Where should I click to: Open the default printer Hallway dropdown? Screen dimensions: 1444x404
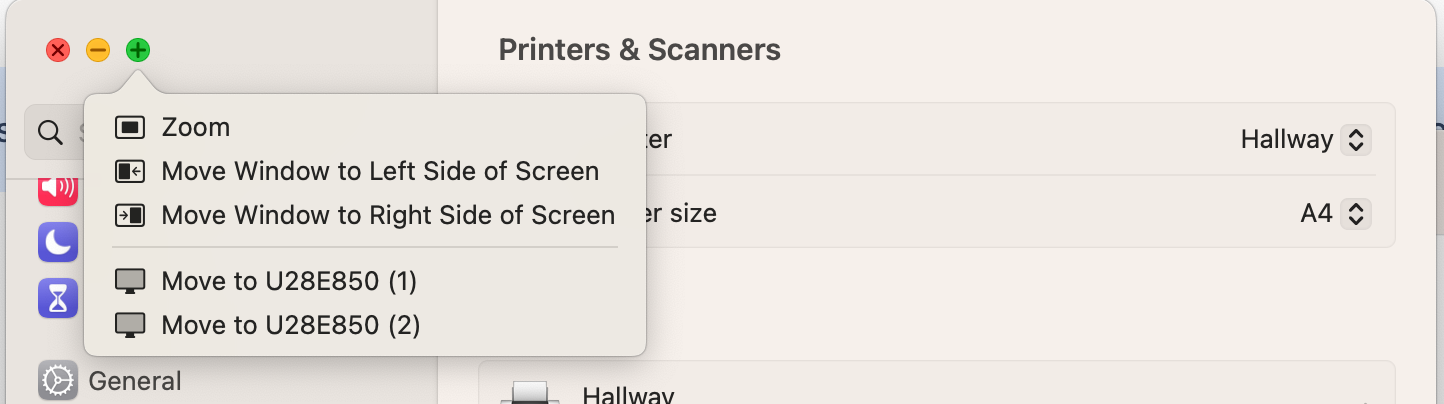[x=1304, y=139]
